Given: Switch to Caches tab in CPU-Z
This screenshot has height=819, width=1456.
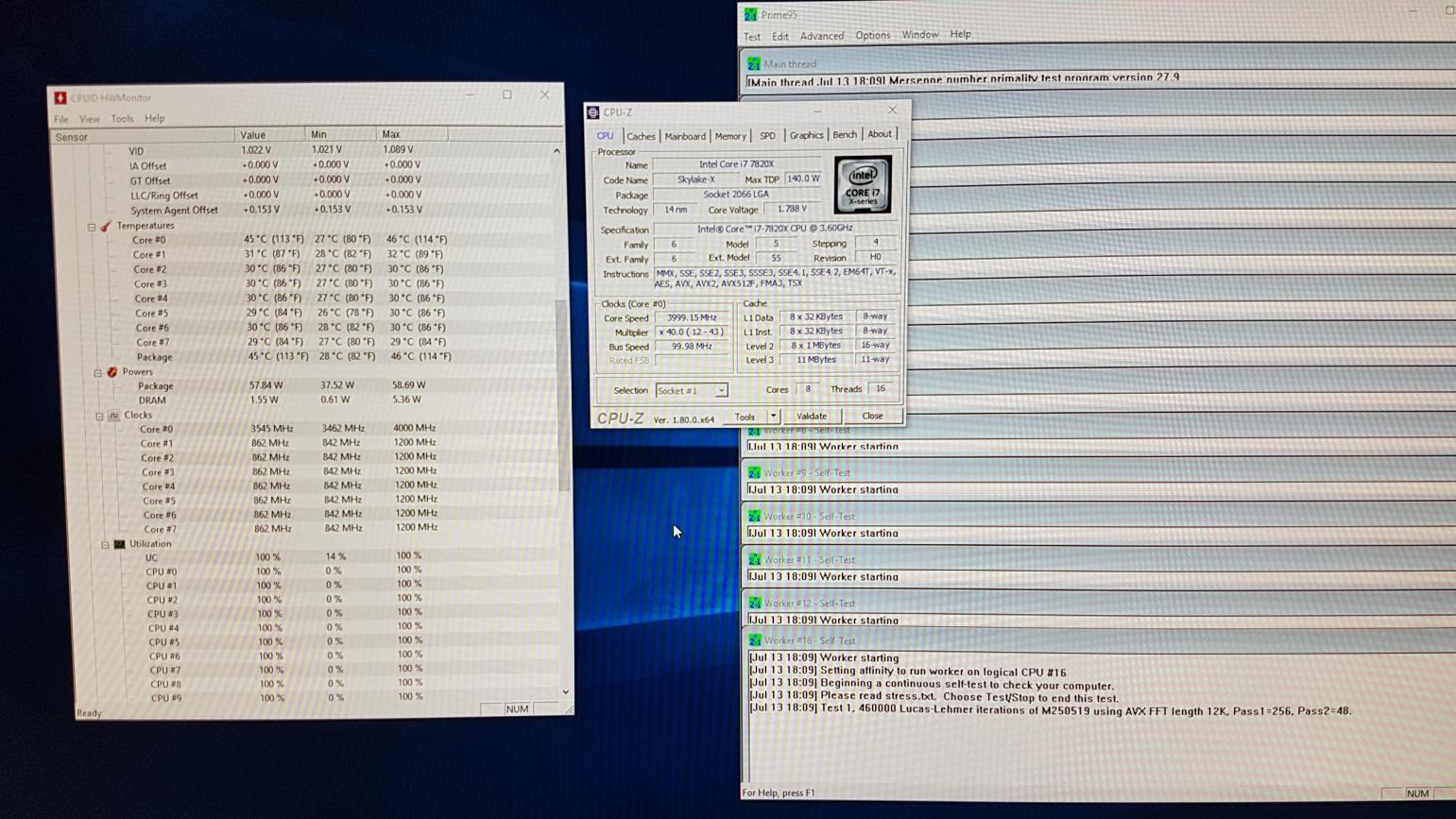Looking at the screenshot, I should click(641, 136).
